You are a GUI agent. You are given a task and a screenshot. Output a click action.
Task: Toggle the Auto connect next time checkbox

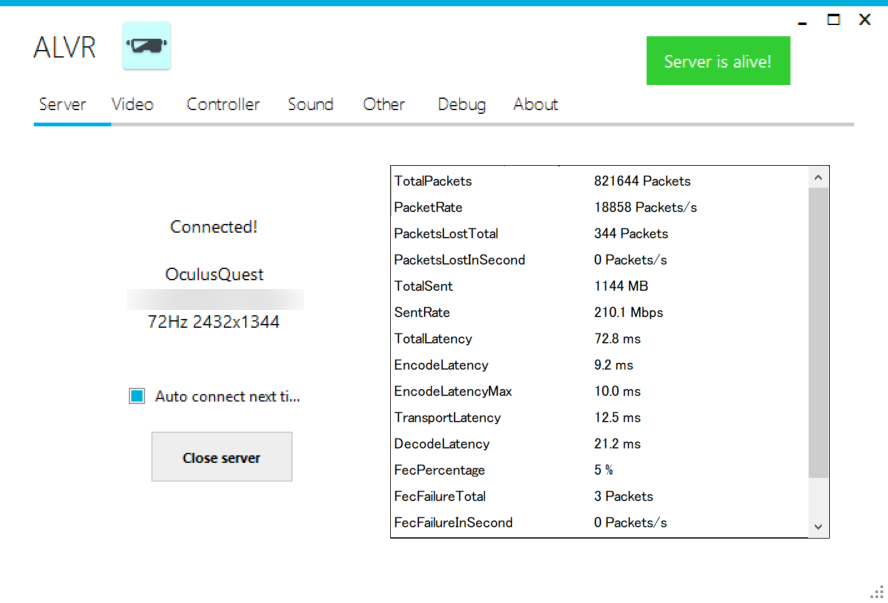pos(137,396)
